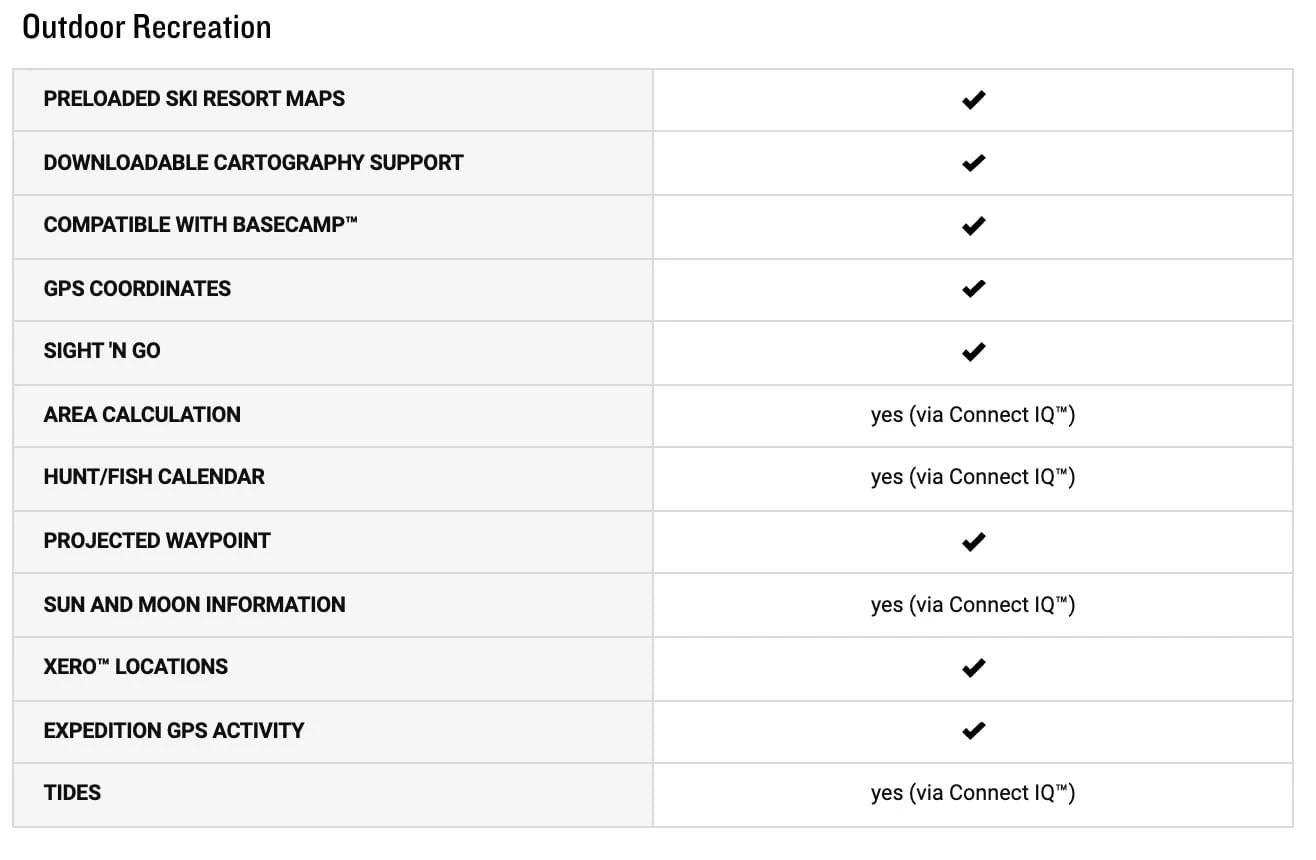
Task: Click the Hunt/Fish Calendar Connect IQ value
Action: (973, 477)
